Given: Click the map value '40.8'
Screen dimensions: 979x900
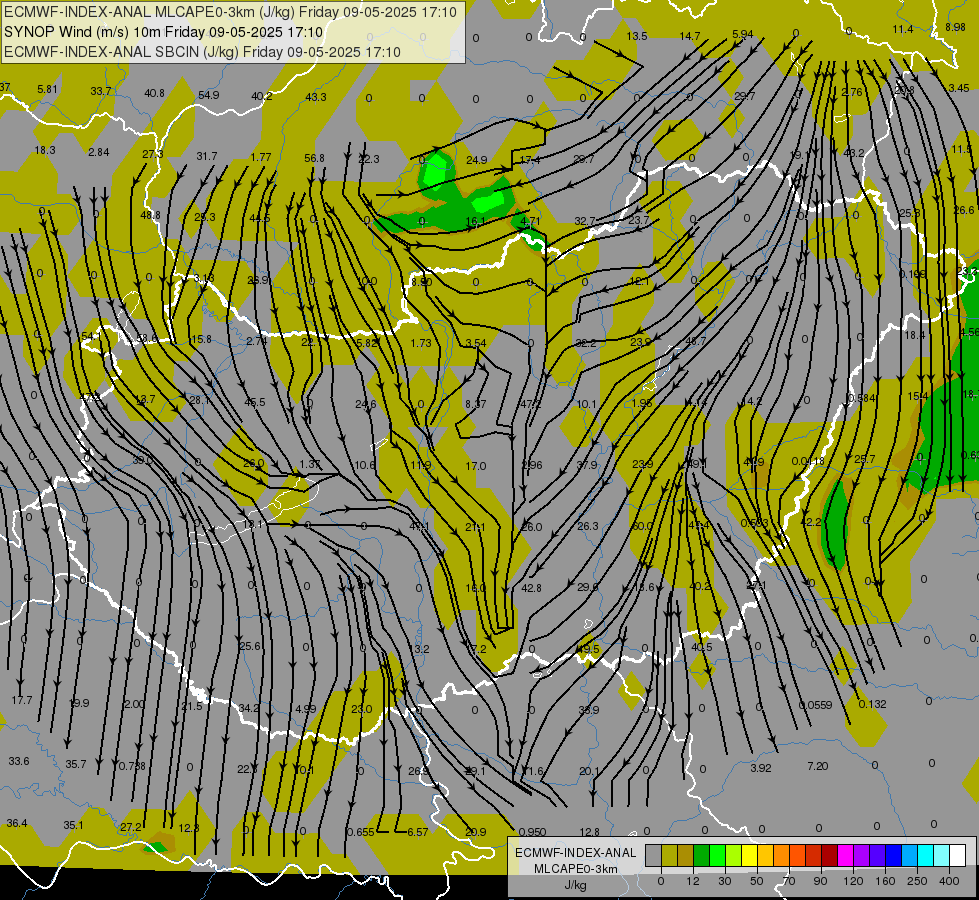Looking at the screenshot, I should click(154, 93).
